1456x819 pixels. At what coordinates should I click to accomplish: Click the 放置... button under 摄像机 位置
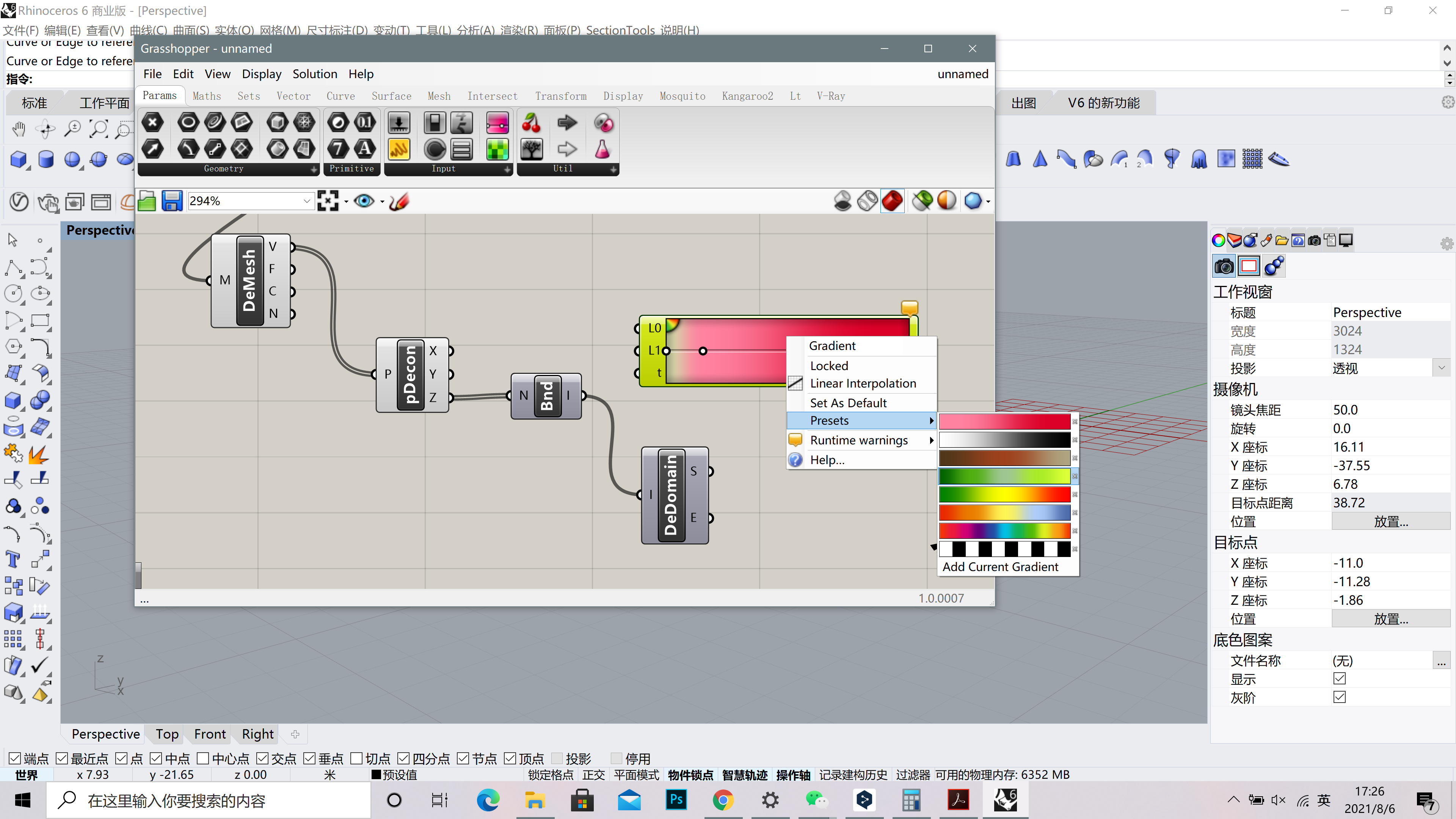(x=1391, y=521)
